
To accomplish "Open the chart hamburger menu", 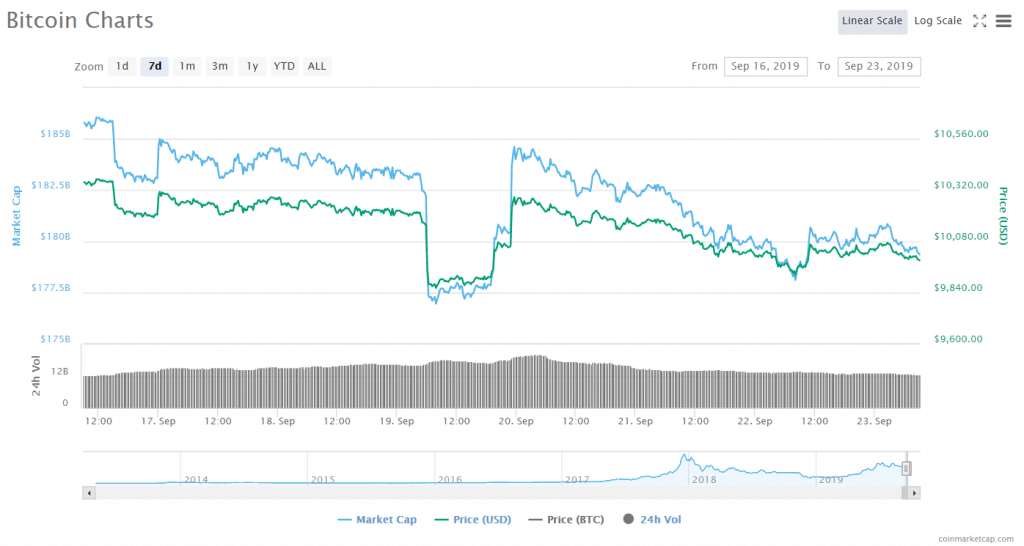I will pos(1003,21).
